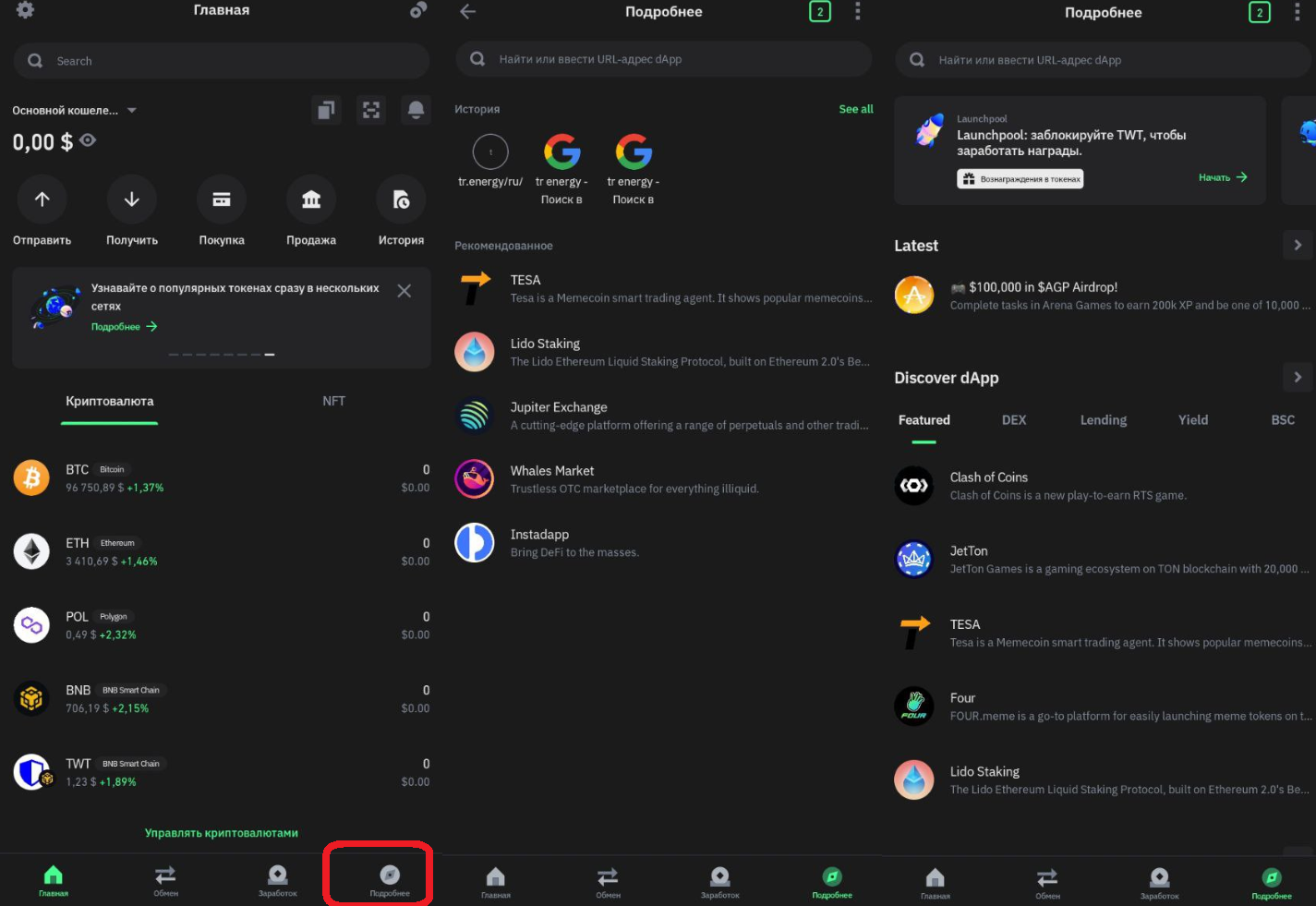Open notifications bell icon

417,110
